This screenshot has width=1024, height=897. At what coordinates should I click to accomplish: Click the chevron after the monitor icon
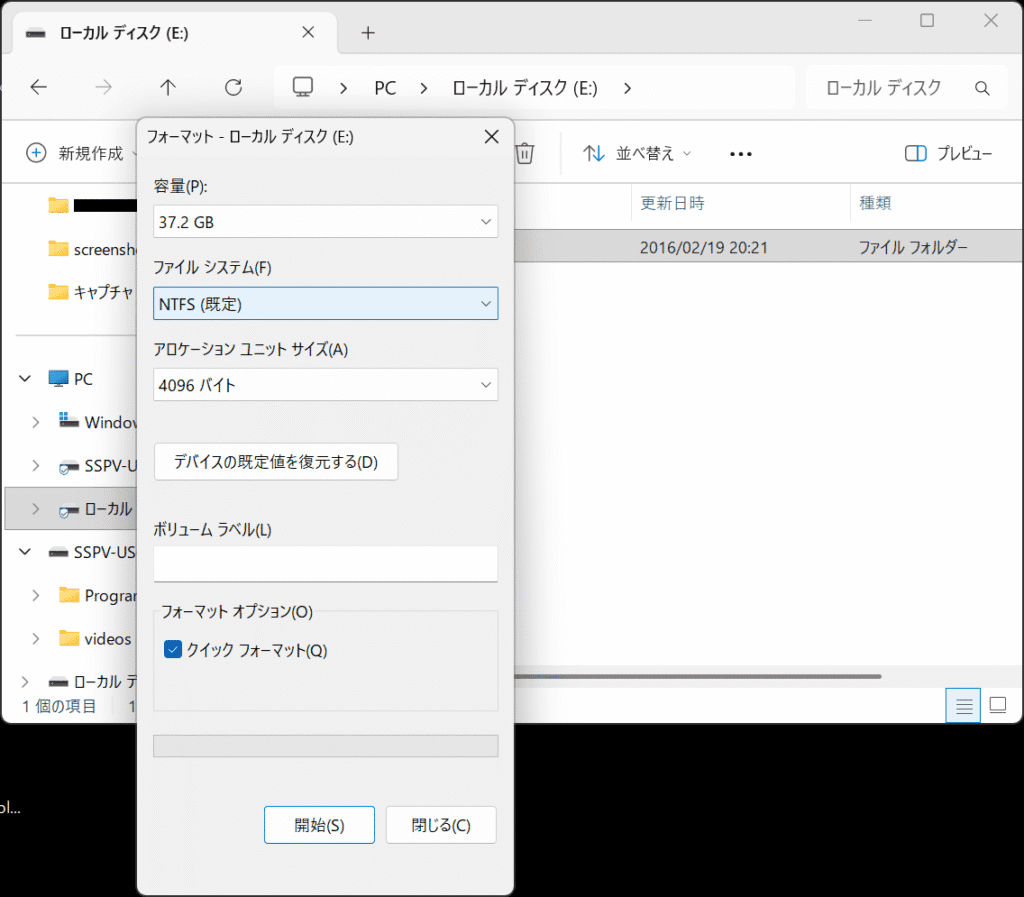(x=344, y=88)
